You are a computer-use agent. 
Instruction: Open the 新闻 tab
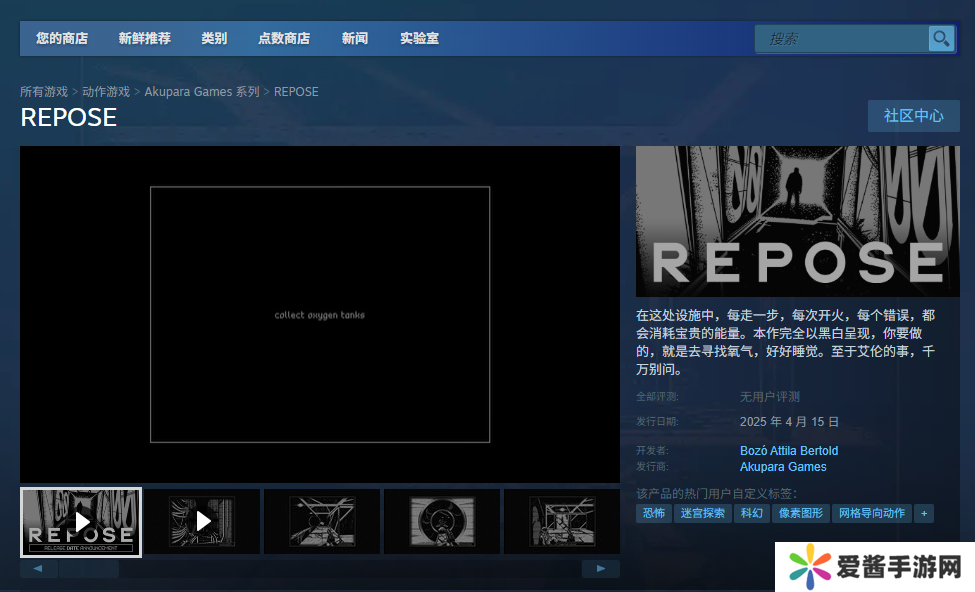click(354, 39)
